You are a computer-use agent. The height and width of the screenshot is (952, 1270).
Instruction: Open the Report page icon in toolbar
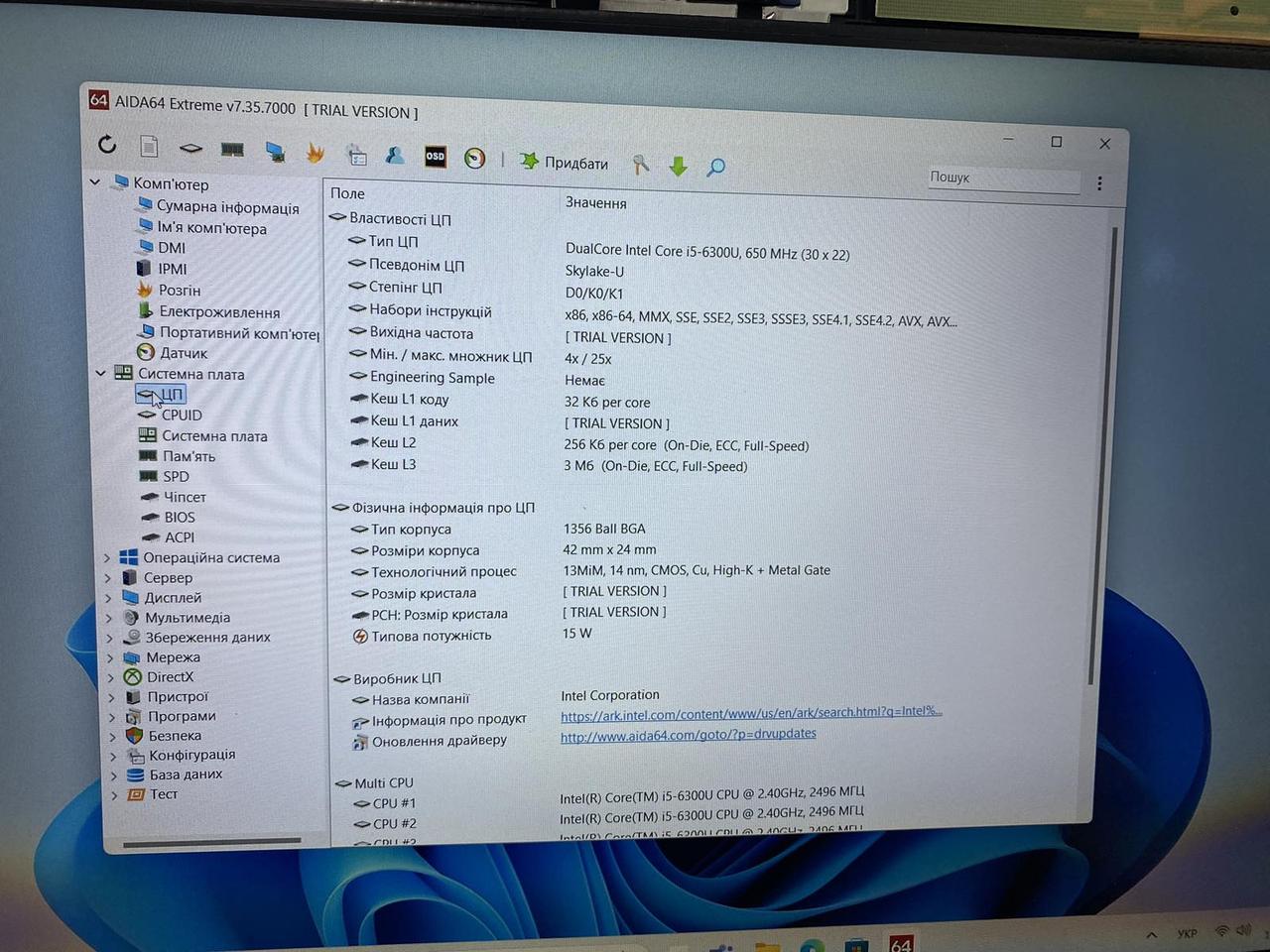point(149,147)
